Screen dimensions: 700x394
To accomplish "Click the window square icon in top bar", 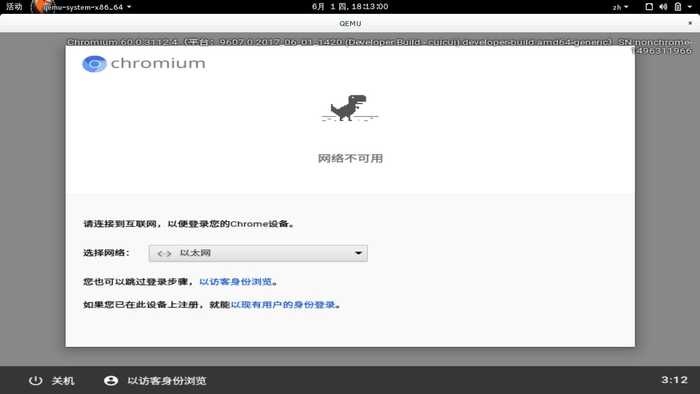I will coord(649,7).
